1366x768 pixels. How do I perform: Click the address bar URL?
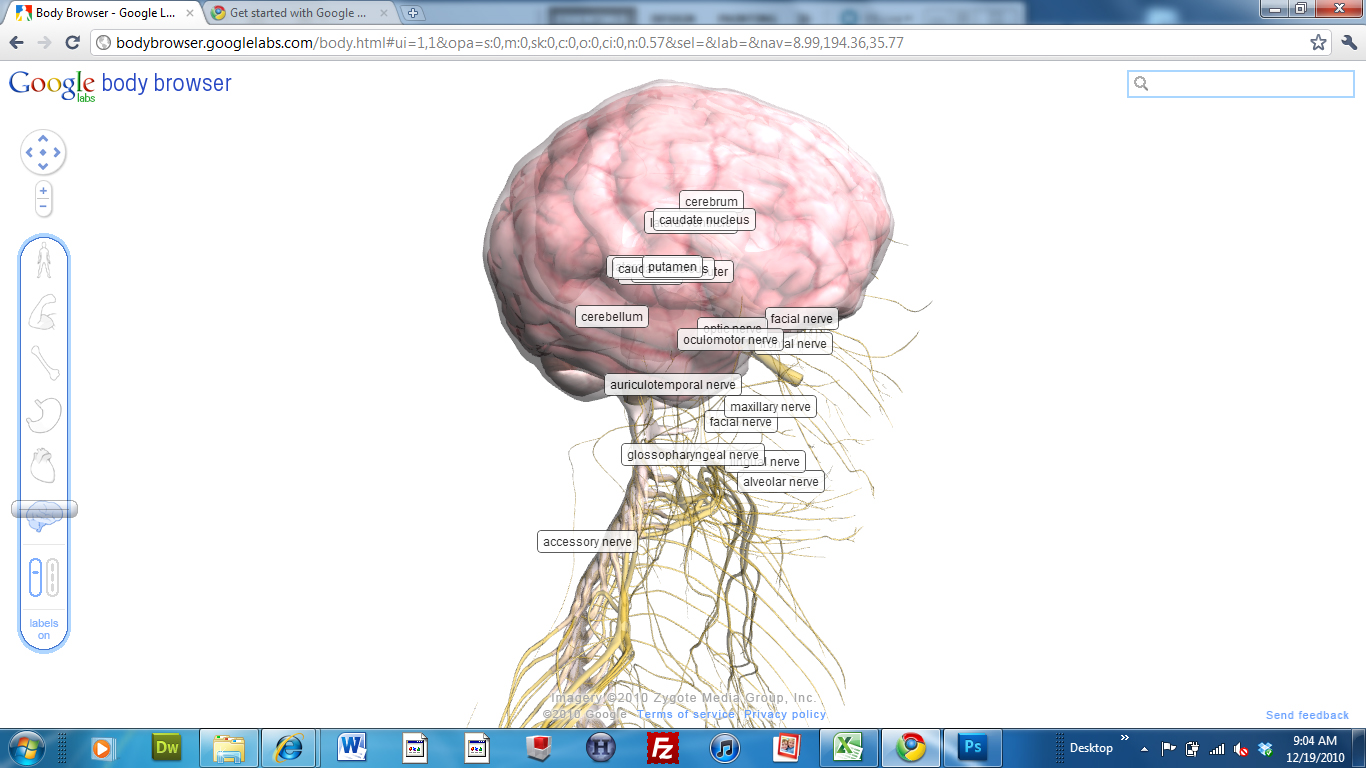510,43
